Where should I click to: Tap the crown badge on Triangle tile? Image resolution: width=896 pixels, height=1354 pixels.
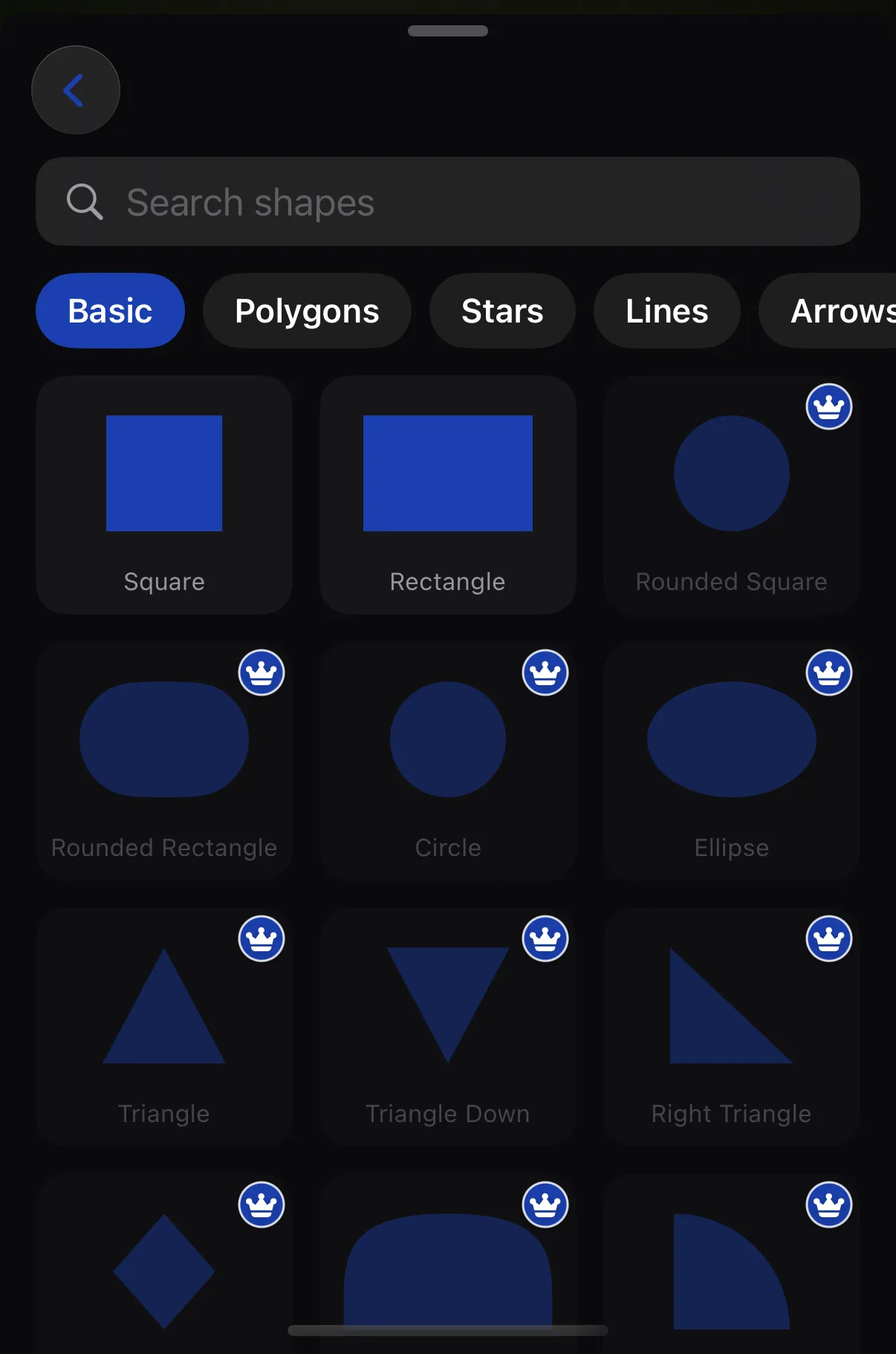point(262,939)
